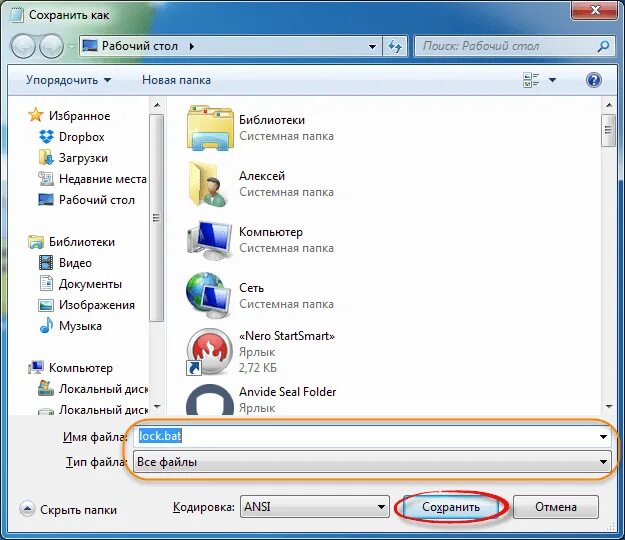Click the Алексей folder name
Image resolution: width=625 pixels, height=540 pixels.
(262, 176)
